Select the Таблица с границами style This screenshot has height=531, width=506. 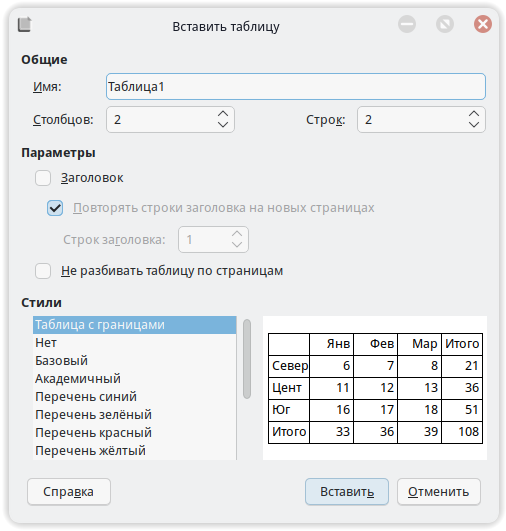coord(134,325)
